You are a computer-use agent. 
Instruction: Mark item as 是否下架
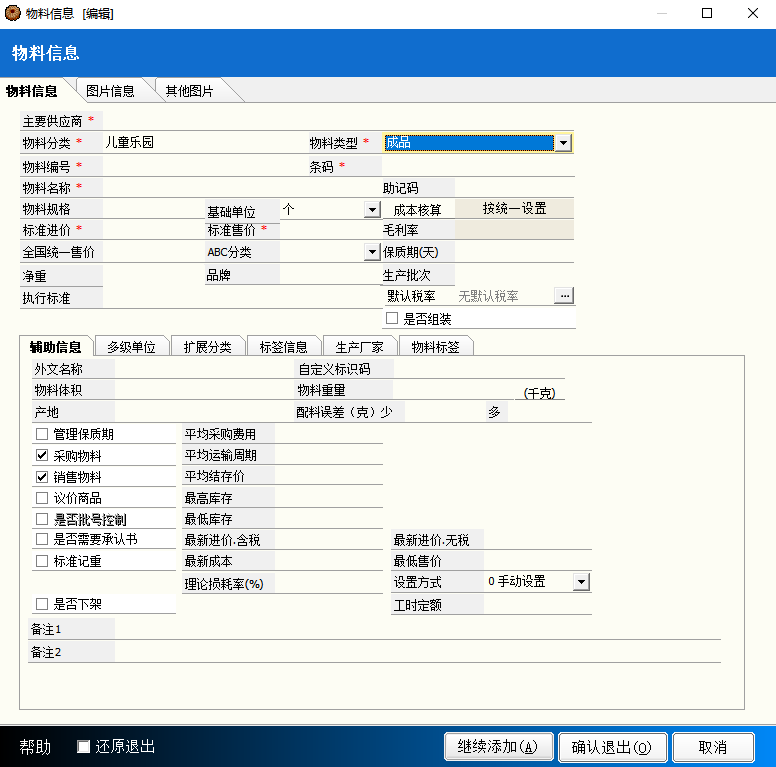42,604
